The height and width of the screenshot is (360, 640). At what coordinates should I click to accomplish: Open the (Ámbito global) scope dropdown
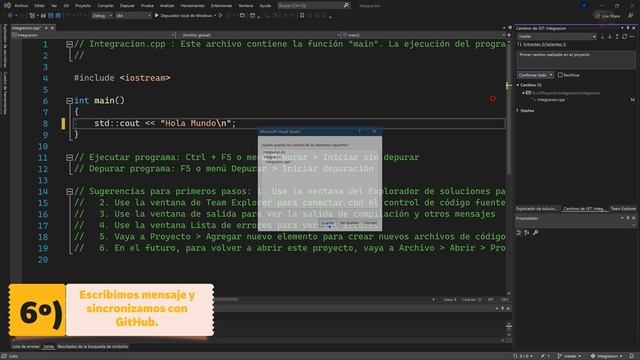(x=260, y=35)
